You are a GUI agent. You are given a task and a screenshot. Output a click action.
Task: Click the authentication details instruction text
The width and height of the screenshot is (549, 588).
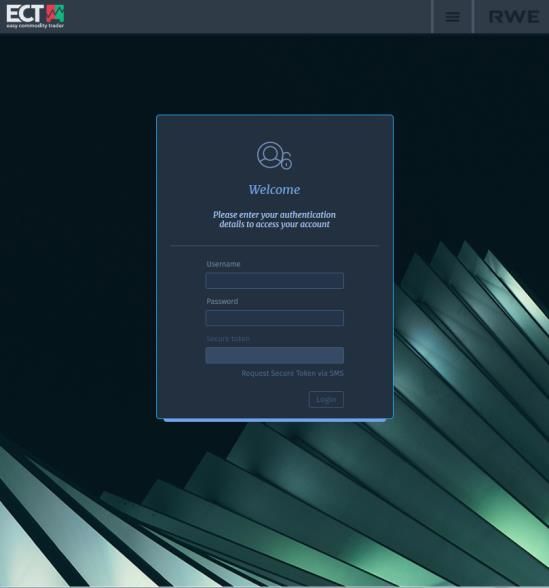click(274, 219)
